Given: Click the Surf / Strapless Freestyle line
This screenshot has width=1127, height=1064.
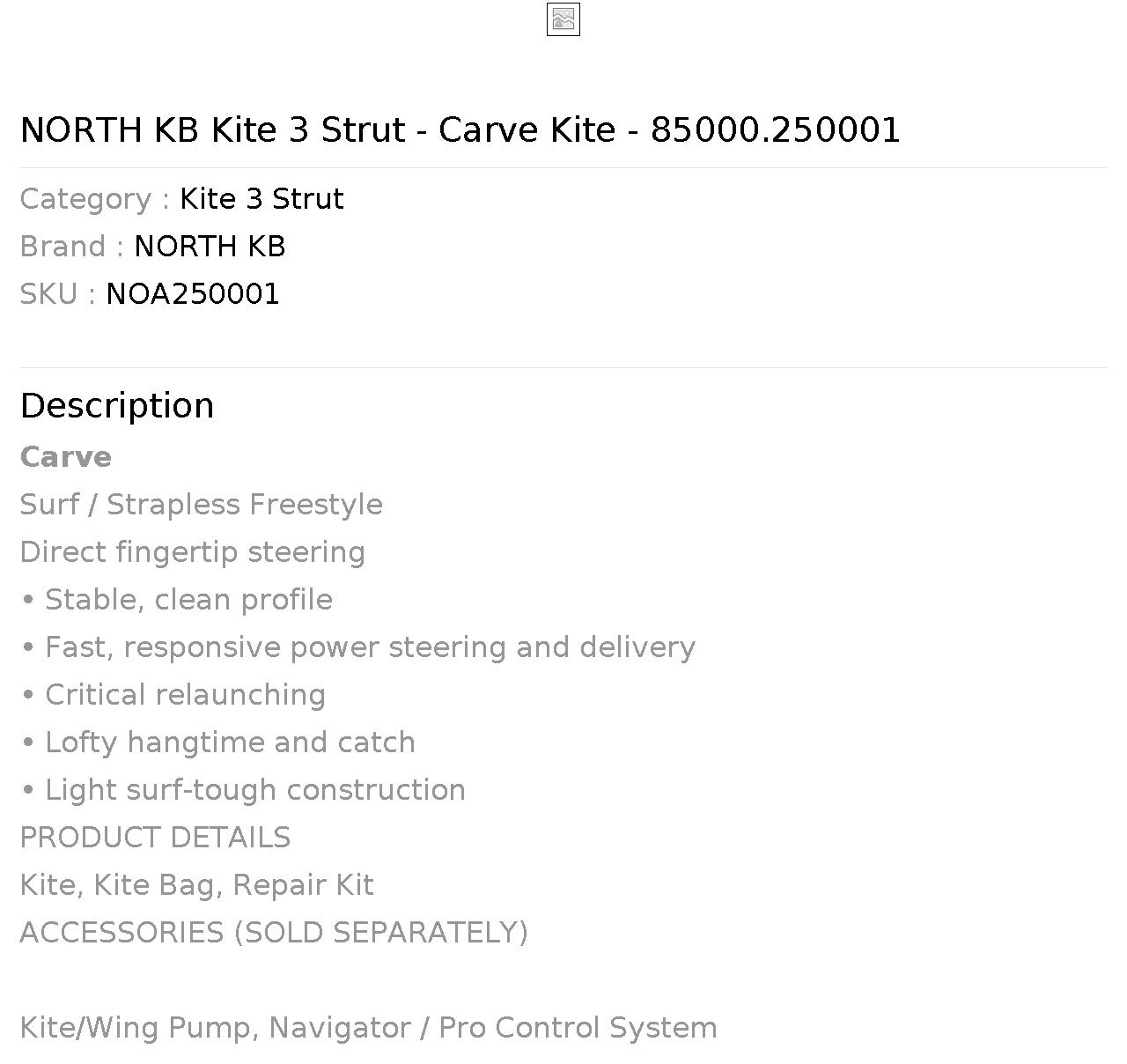Looking at the screenshot, I should tap(202, 505).
